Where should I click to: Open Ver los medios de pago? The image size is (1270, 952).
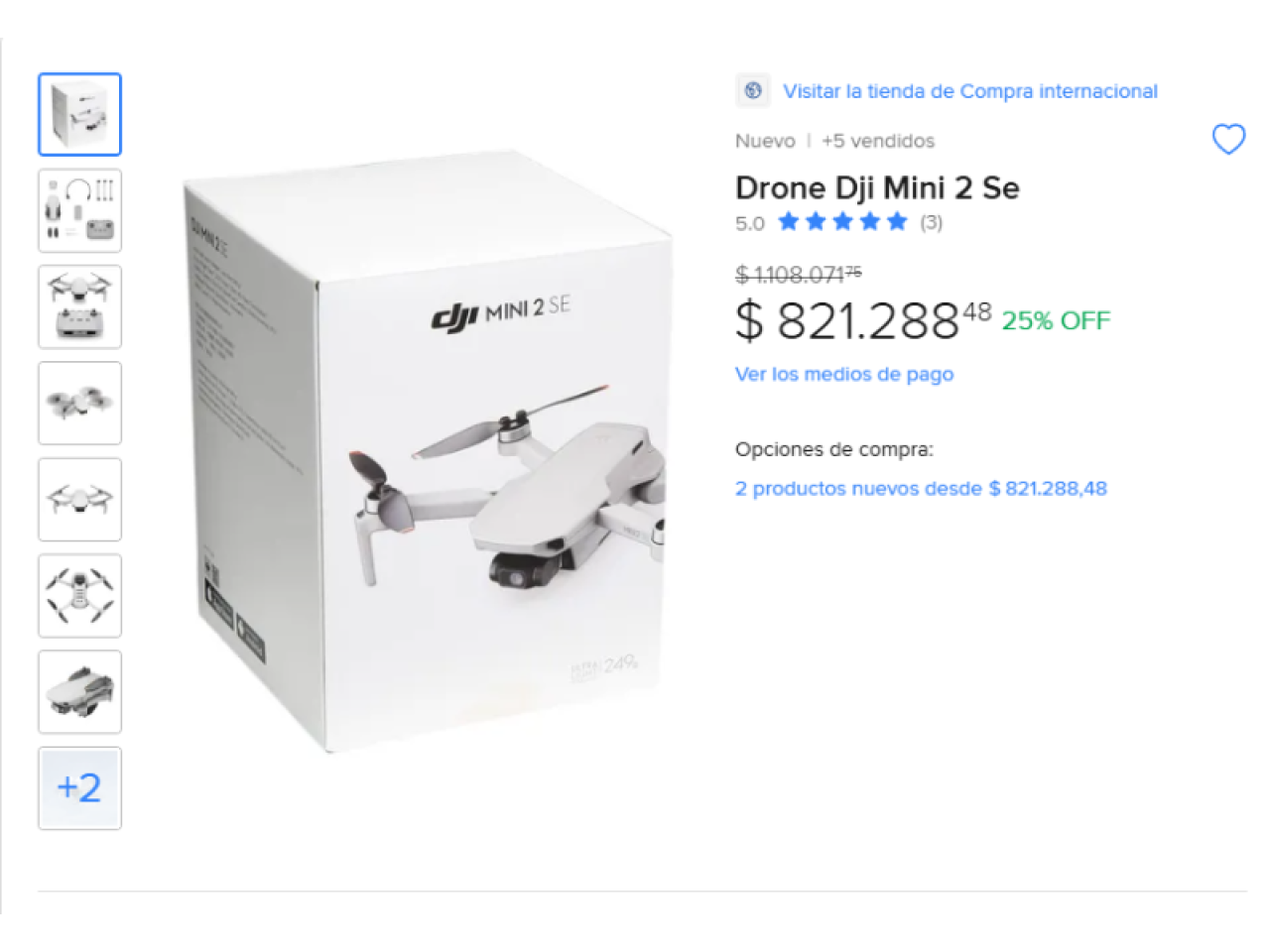(x=843, y=374)
